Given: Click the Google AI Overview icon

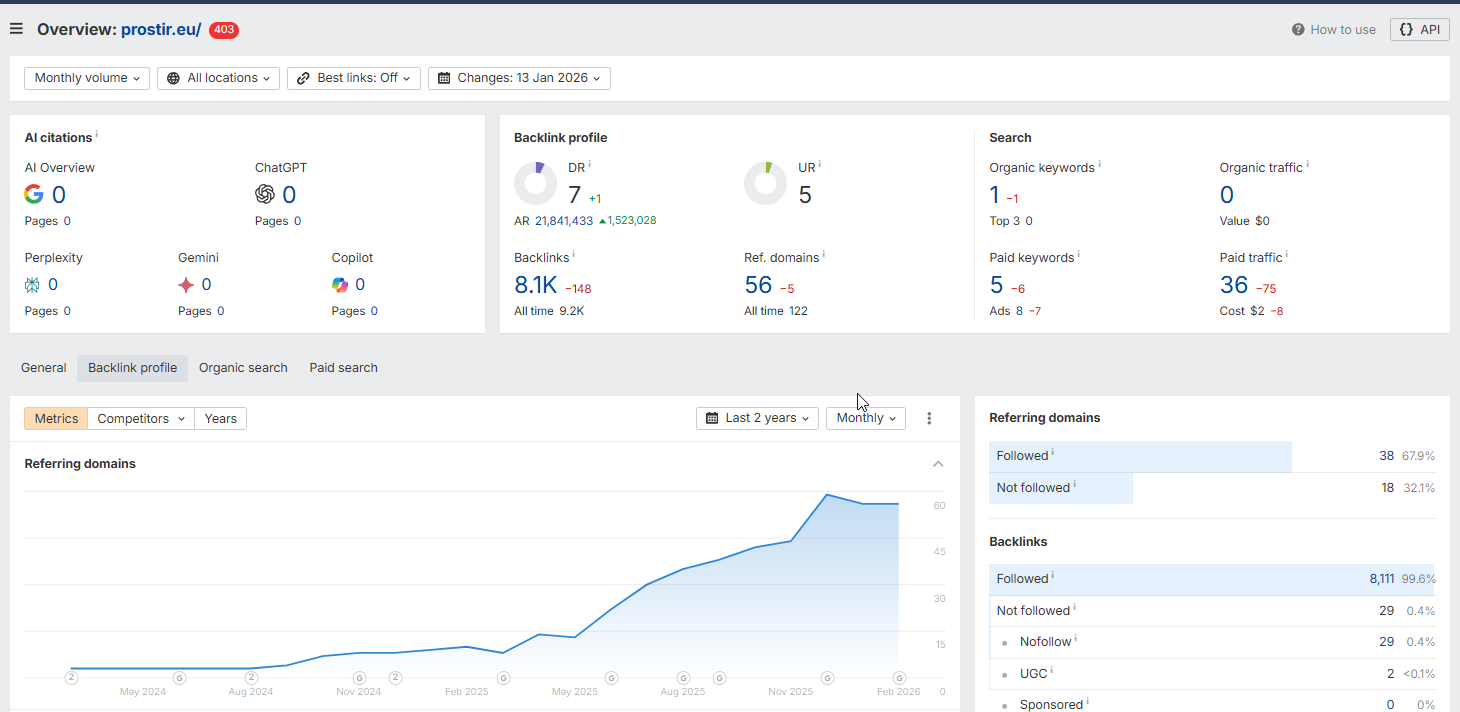Looking at the screenshot, I should click(34, 195).
